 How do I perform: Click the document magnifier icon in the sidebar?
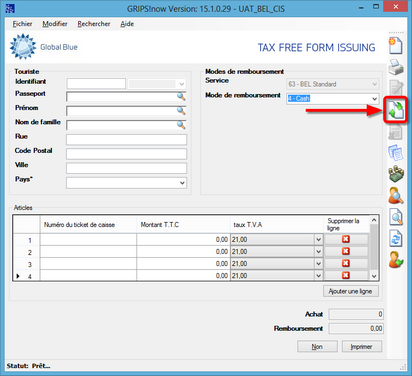(396, 217)
